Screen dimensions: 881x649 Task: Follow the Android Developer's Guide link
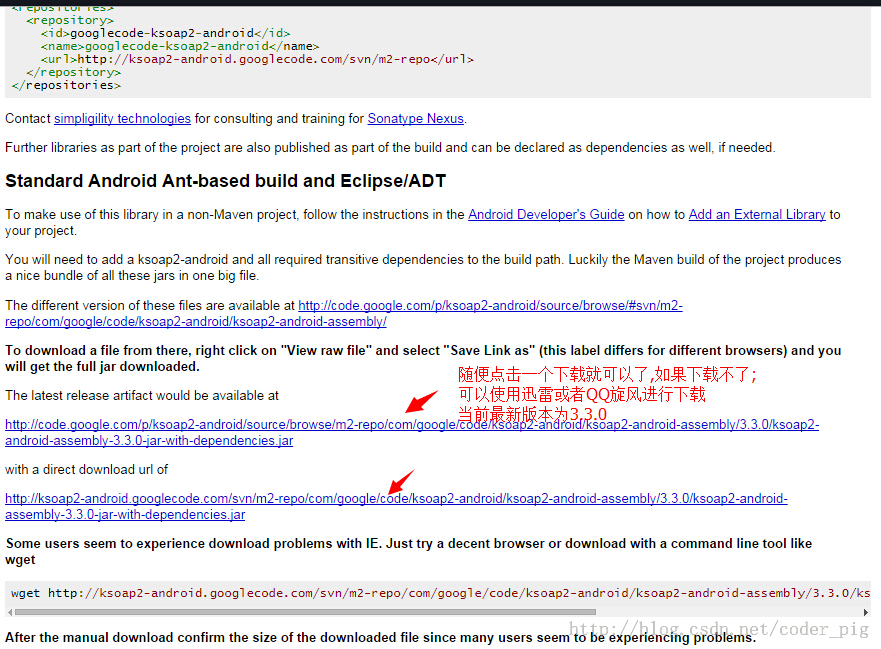click(546, 214)
